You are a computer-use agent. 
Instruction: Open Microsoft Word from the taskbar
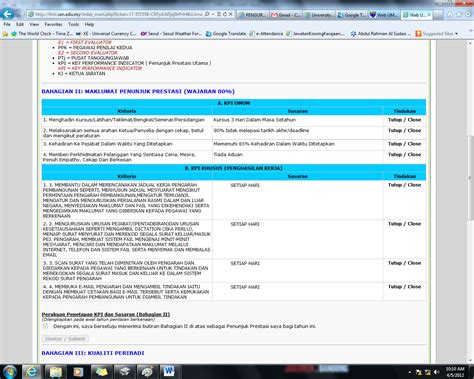point(169,371)
